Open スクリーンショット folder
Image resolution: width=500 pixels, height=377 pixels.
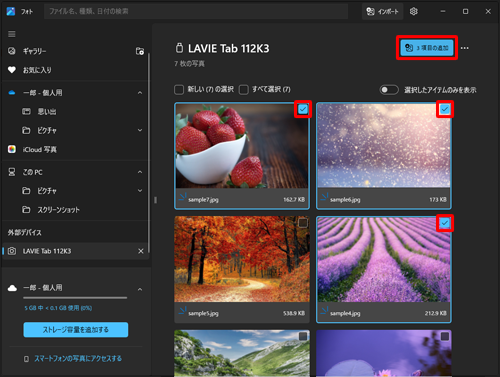[x=75, y=210]
